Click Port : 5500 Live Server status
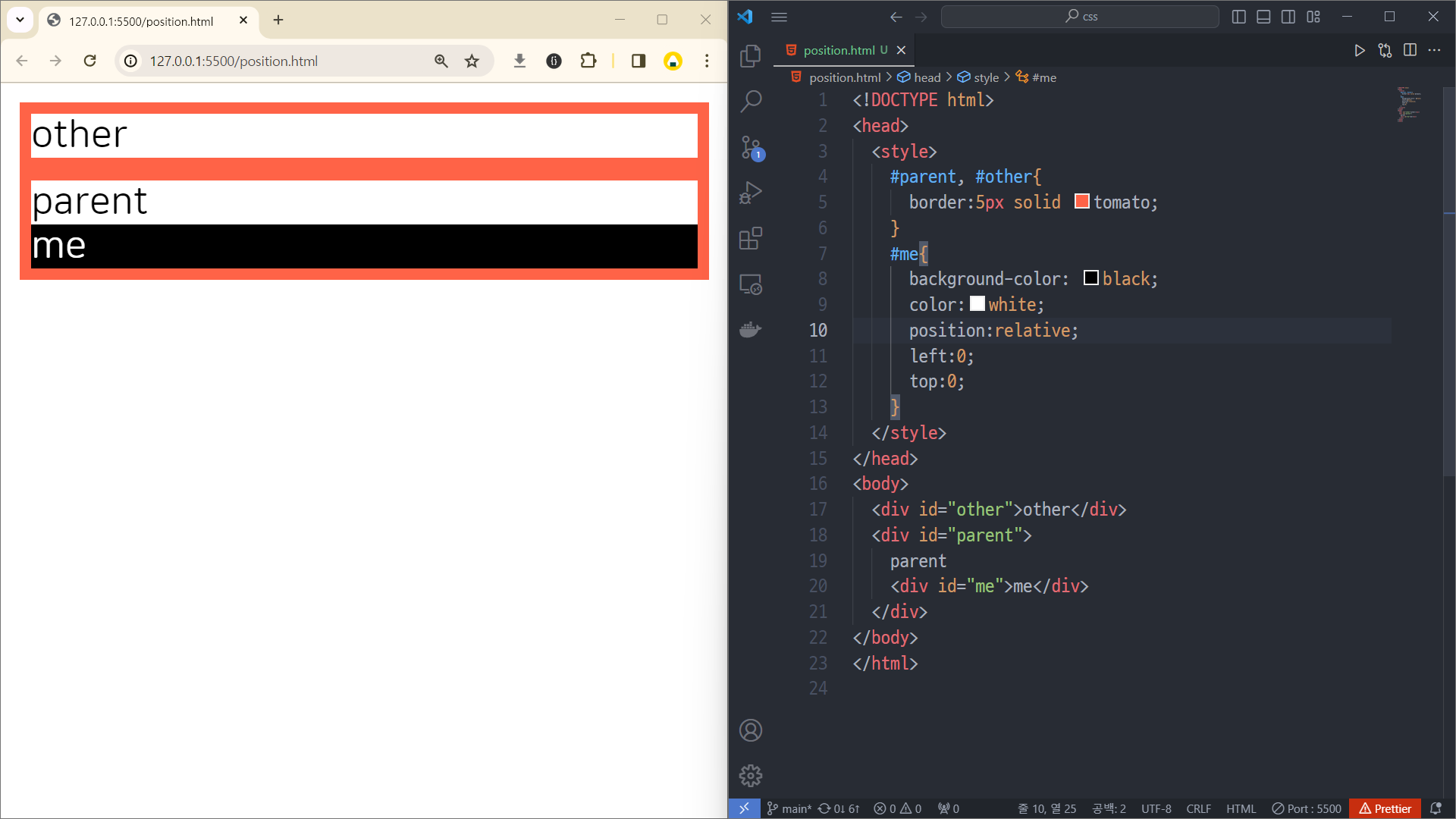Image resolution: width=1456 pixels, height=819 pixels. (1307, 808)
